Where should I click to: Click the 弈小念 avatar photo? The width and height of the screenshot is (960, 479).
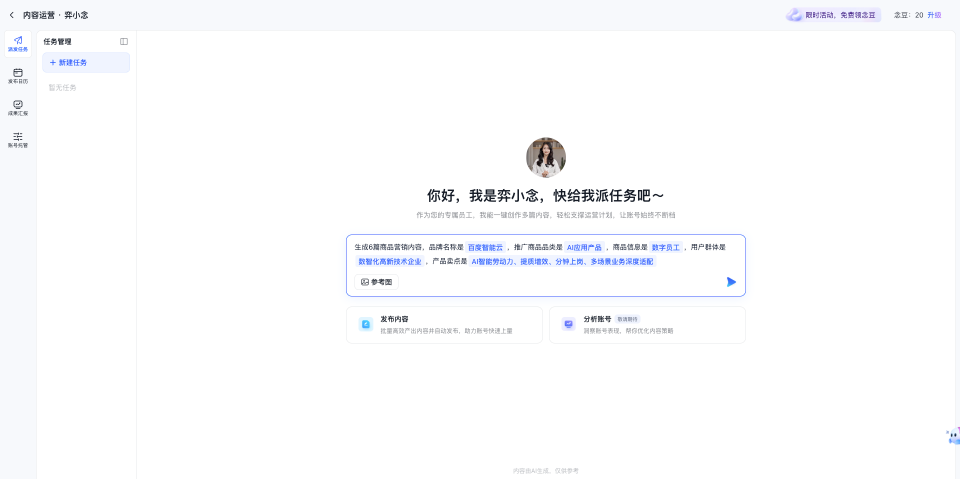[x=546, y=158]
